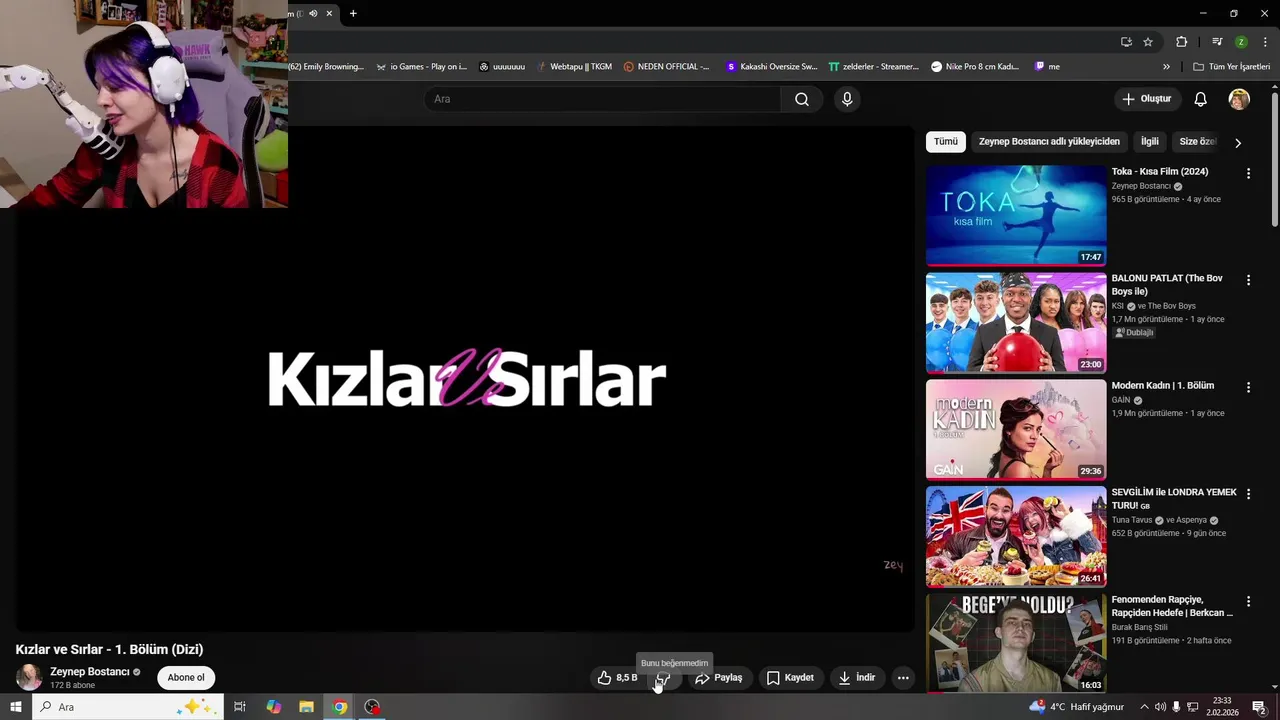The height and width of the screenshot is (720, 1280).
Task: Open Tüm Yer İşaretleri bookmarks folder
Action: point(1231,67)
